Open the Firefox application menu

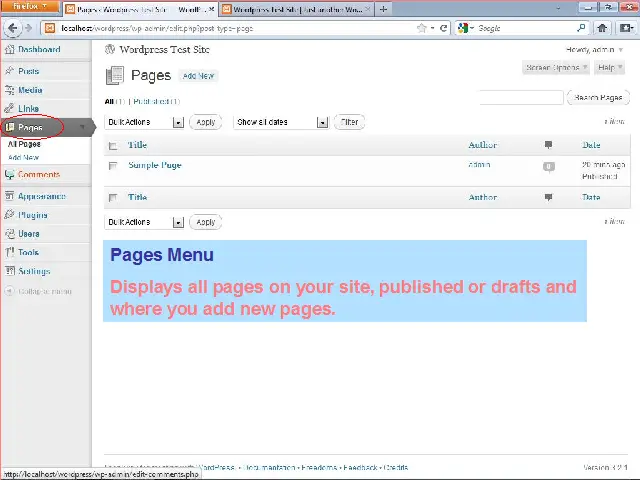30,7
